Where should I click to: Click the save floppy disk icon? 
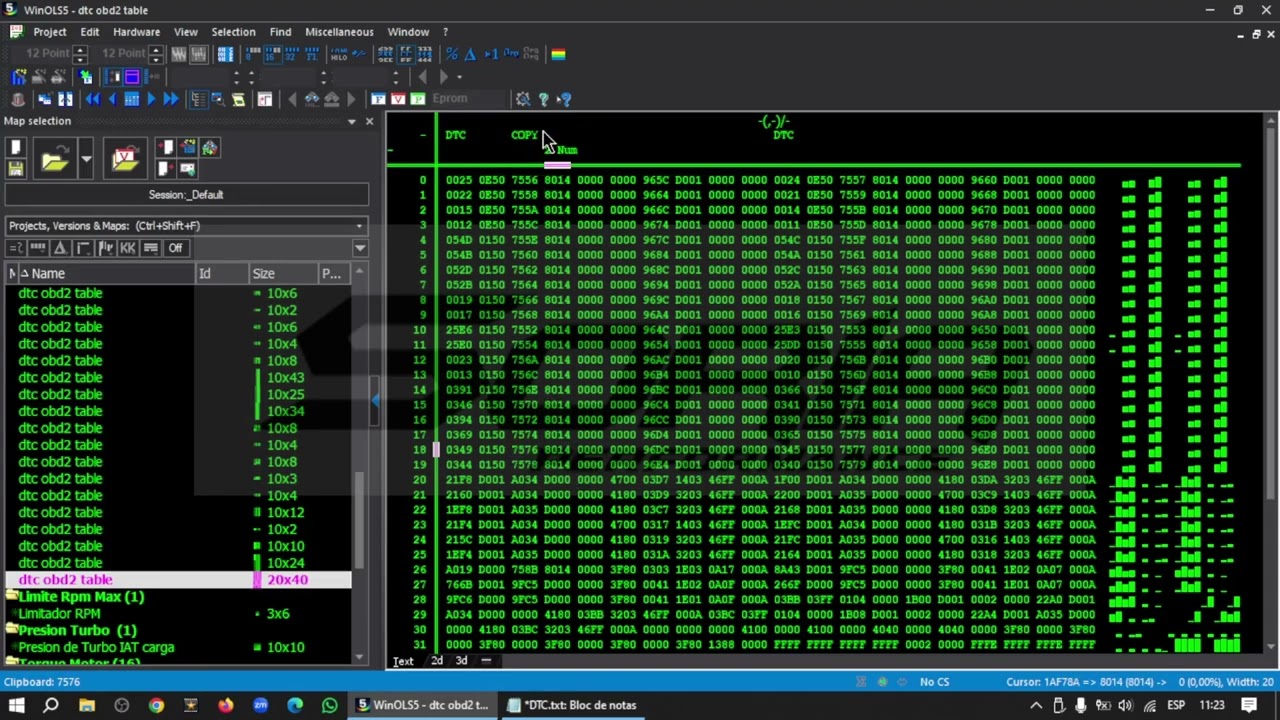click(16, 168)
